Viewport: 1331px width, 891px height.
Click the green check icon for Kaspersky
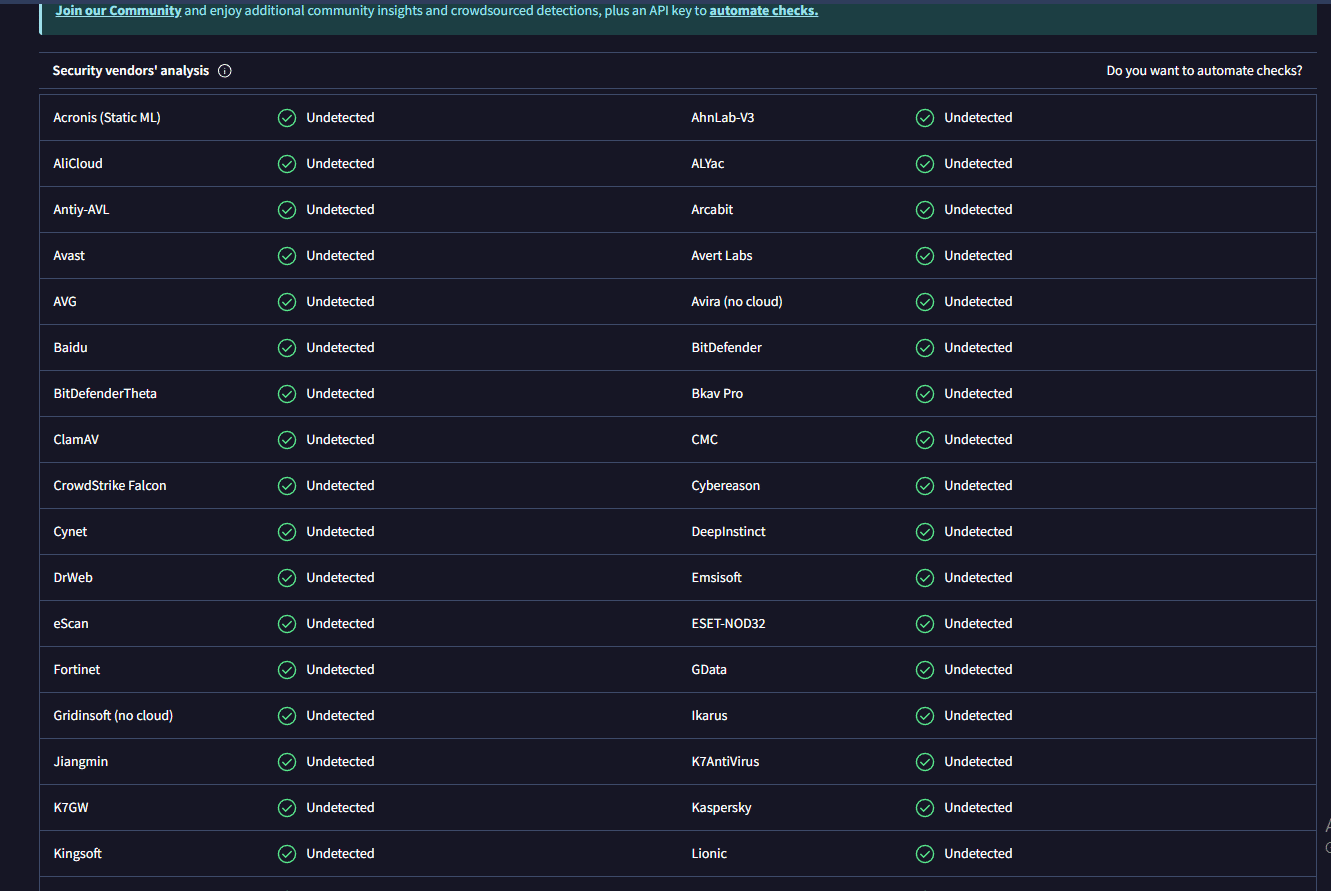(925, 808)
